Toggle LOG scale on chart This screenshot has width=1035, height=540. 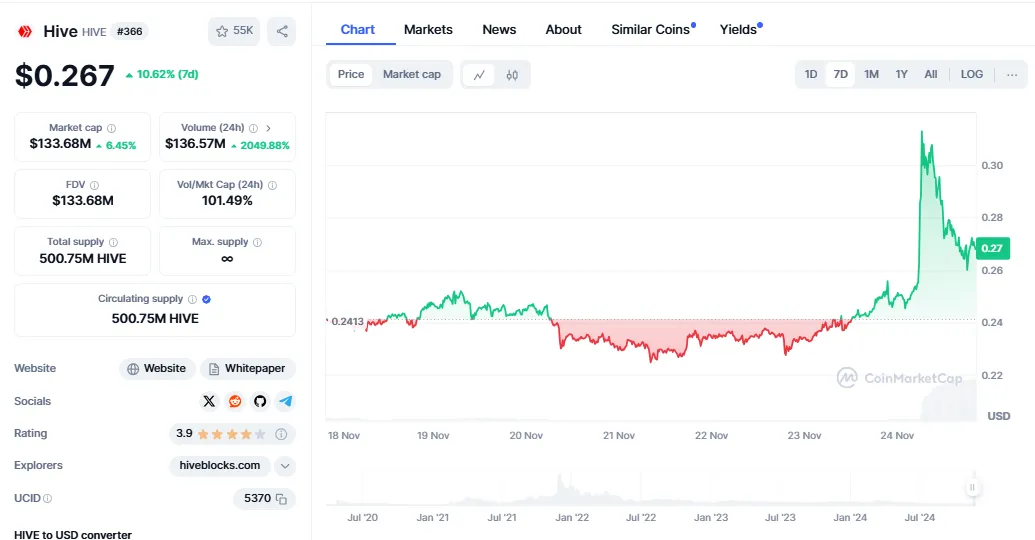point(972,75)
